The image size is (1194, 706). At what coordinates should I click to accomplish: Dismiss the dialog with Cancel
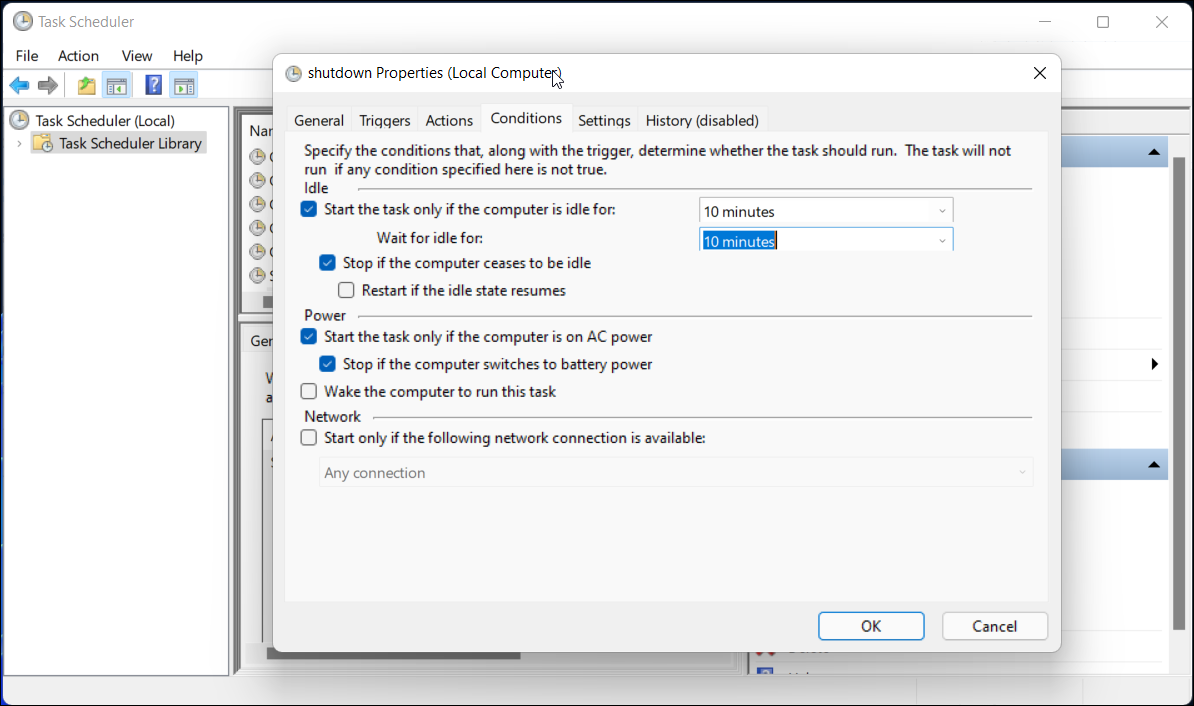[994, 626]
